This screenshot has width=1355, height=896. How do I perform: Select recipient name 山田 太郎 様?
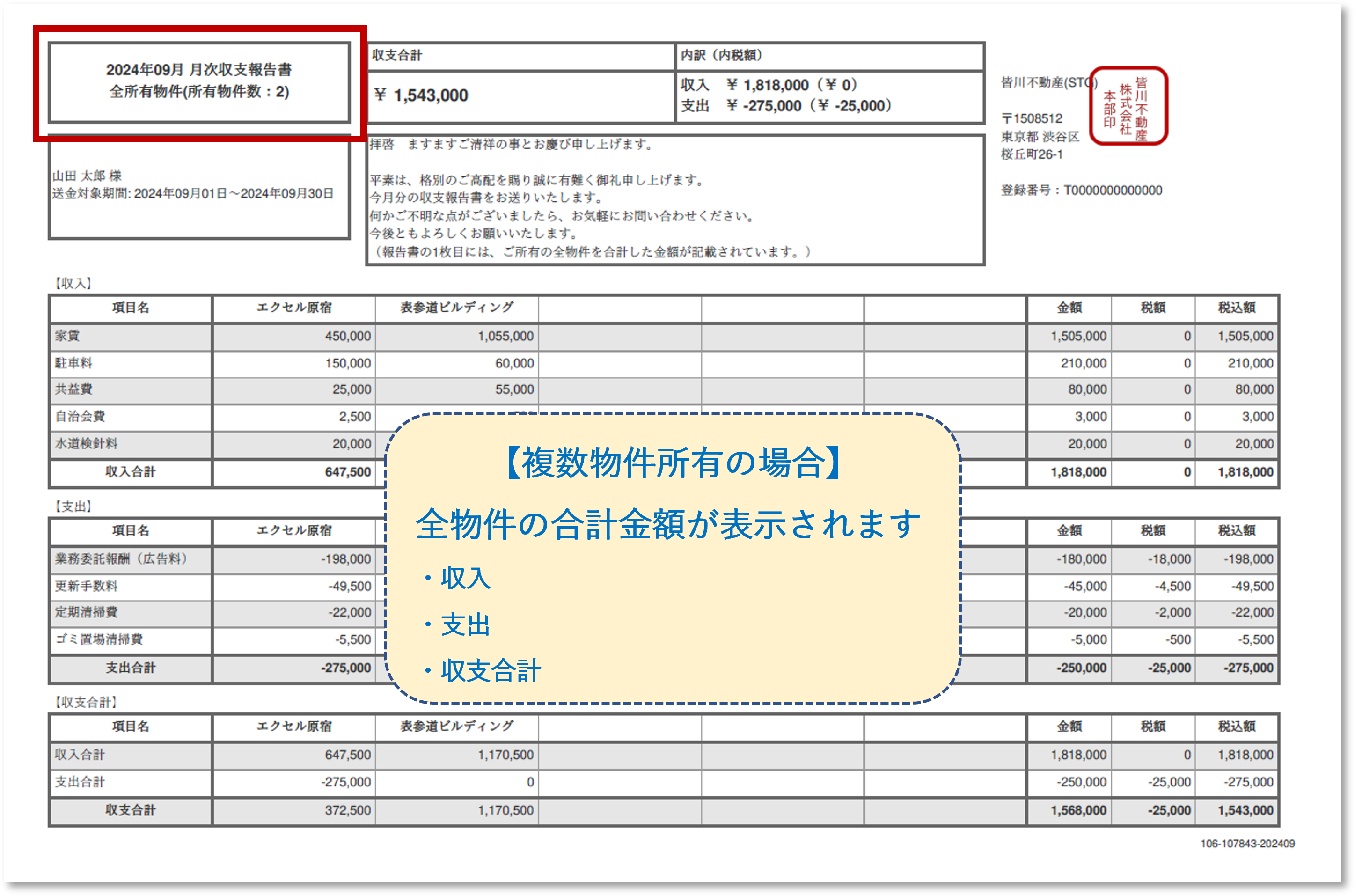point(86,177)
